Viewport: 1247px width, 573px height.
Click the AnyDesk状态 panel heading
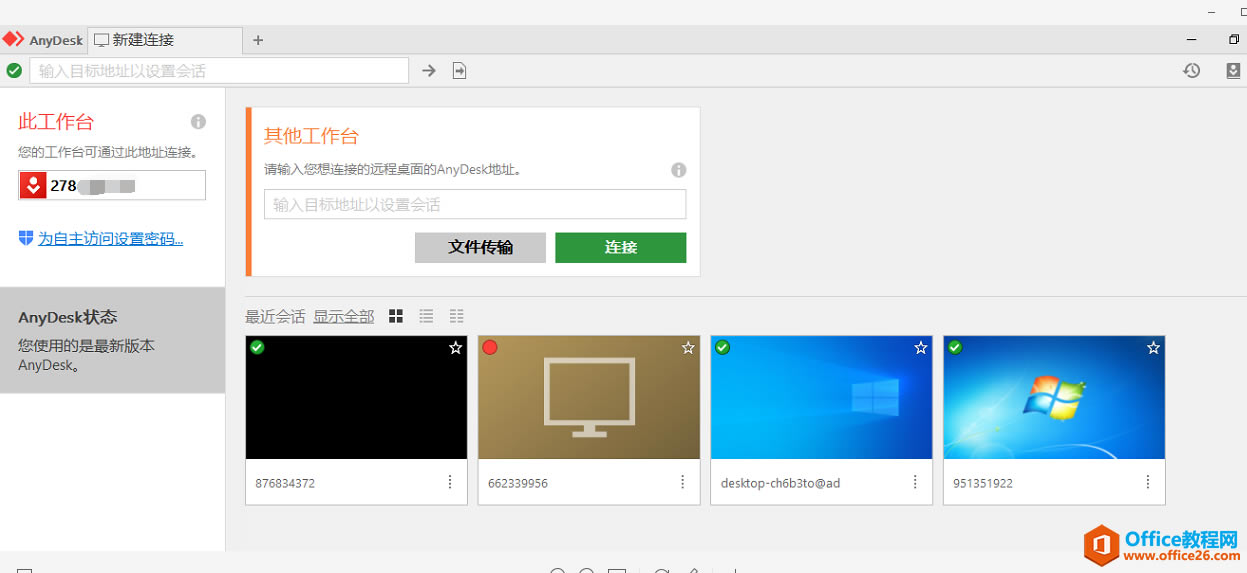click(68, 317)
